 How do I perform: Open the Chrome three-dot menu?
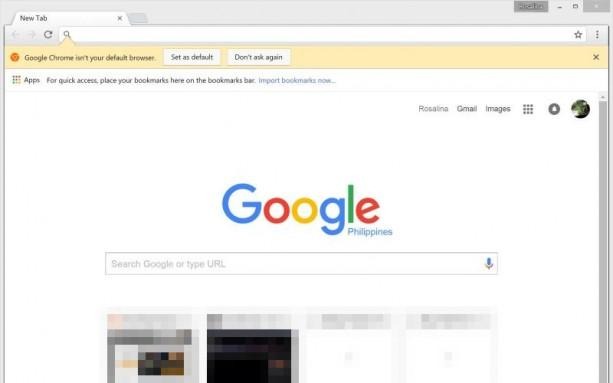coord(597,34)
